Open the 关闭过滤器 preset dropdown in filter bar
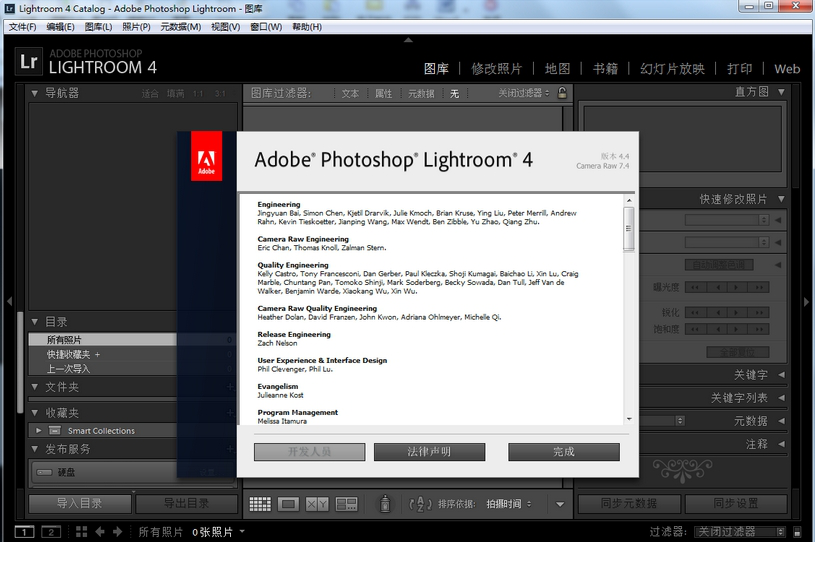Viewport: 815px width, 563px height. tap(523, 93)
